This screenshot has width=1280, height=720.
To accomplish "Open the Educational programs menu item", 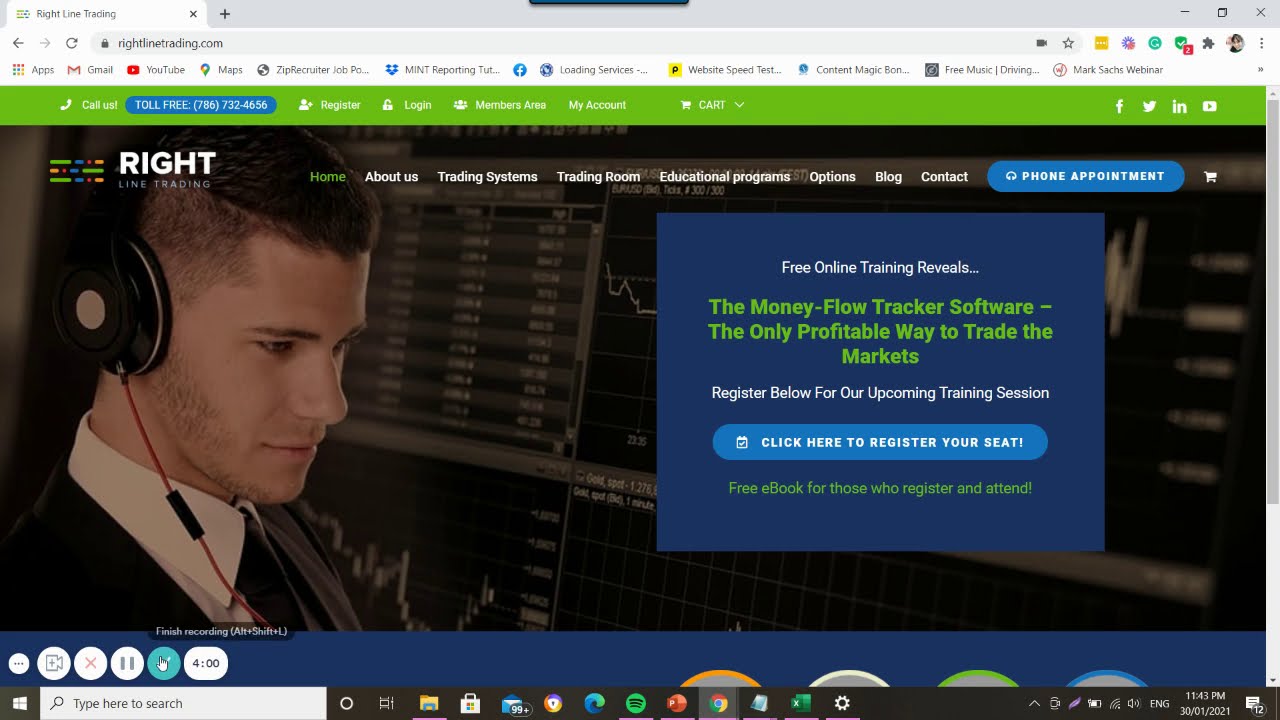I will pos(724,177).
